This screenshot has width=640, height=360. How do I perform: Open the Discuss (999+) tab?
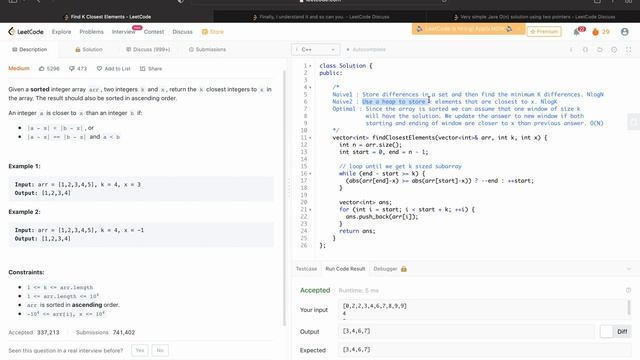148,49
